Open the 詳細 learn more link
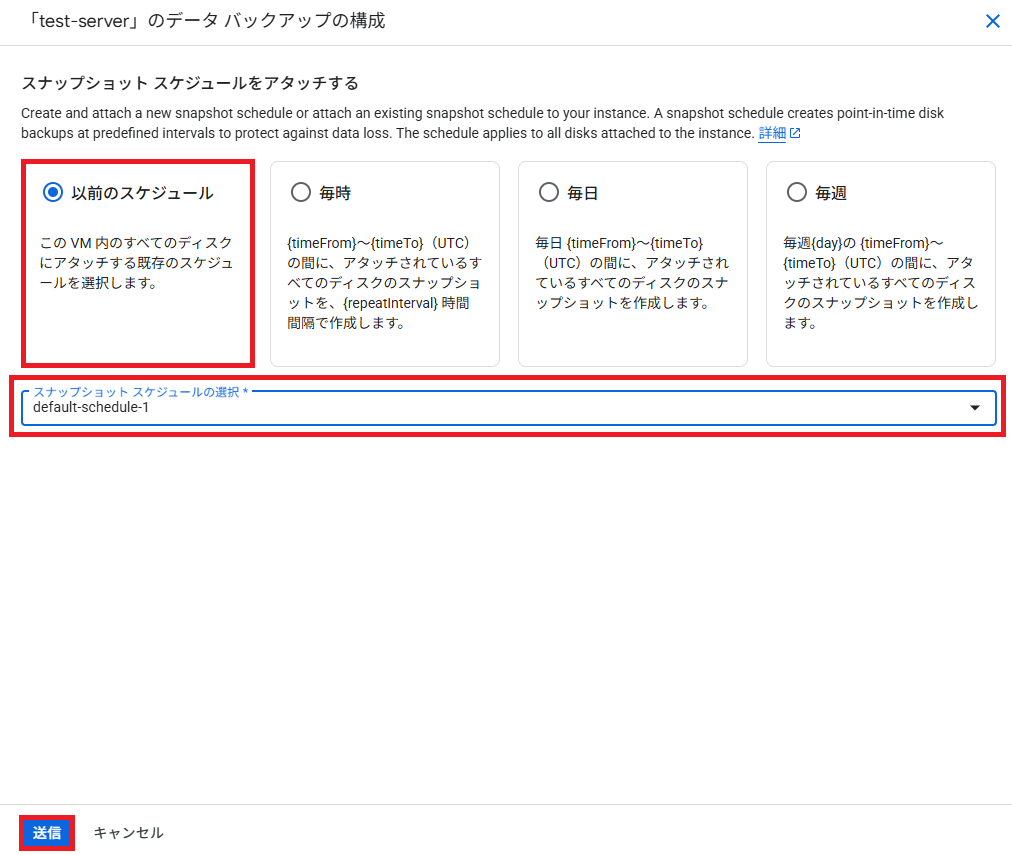 [772, 133]
